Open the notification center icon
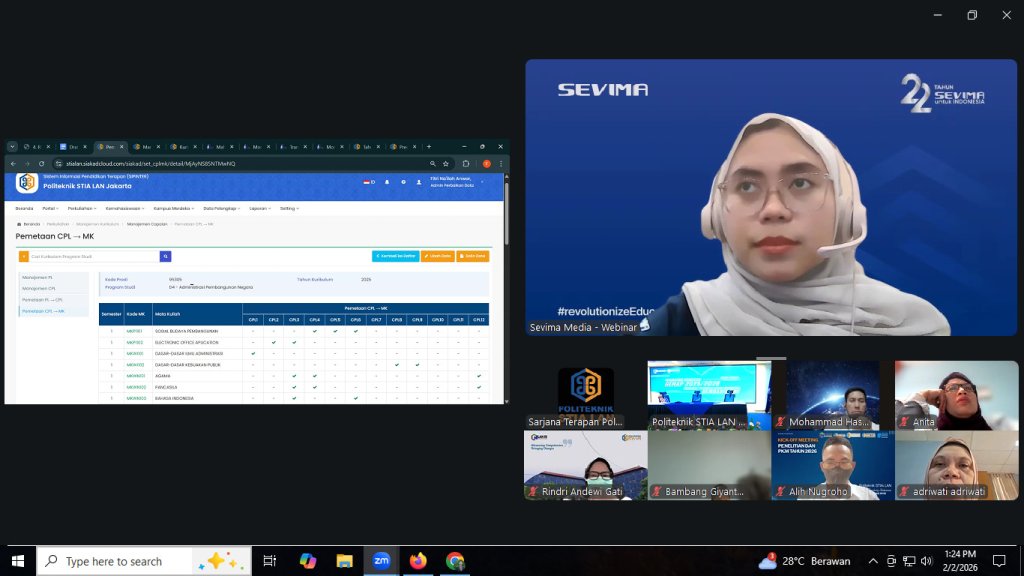 point(998,561)
